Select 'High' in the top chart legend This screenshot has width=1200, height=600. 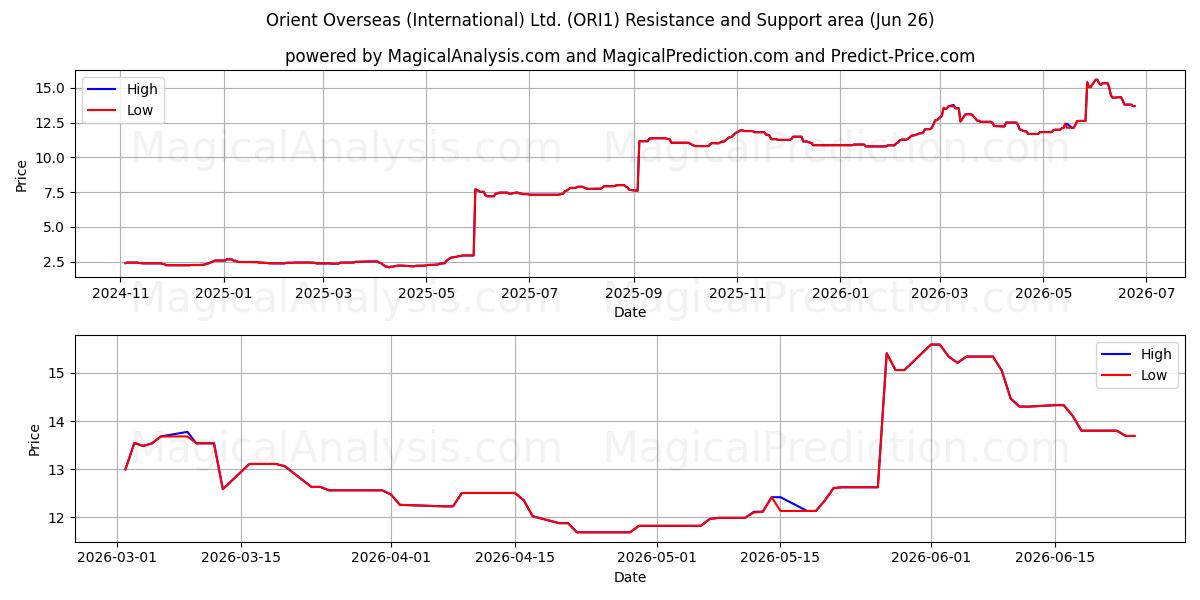[142, 90]
